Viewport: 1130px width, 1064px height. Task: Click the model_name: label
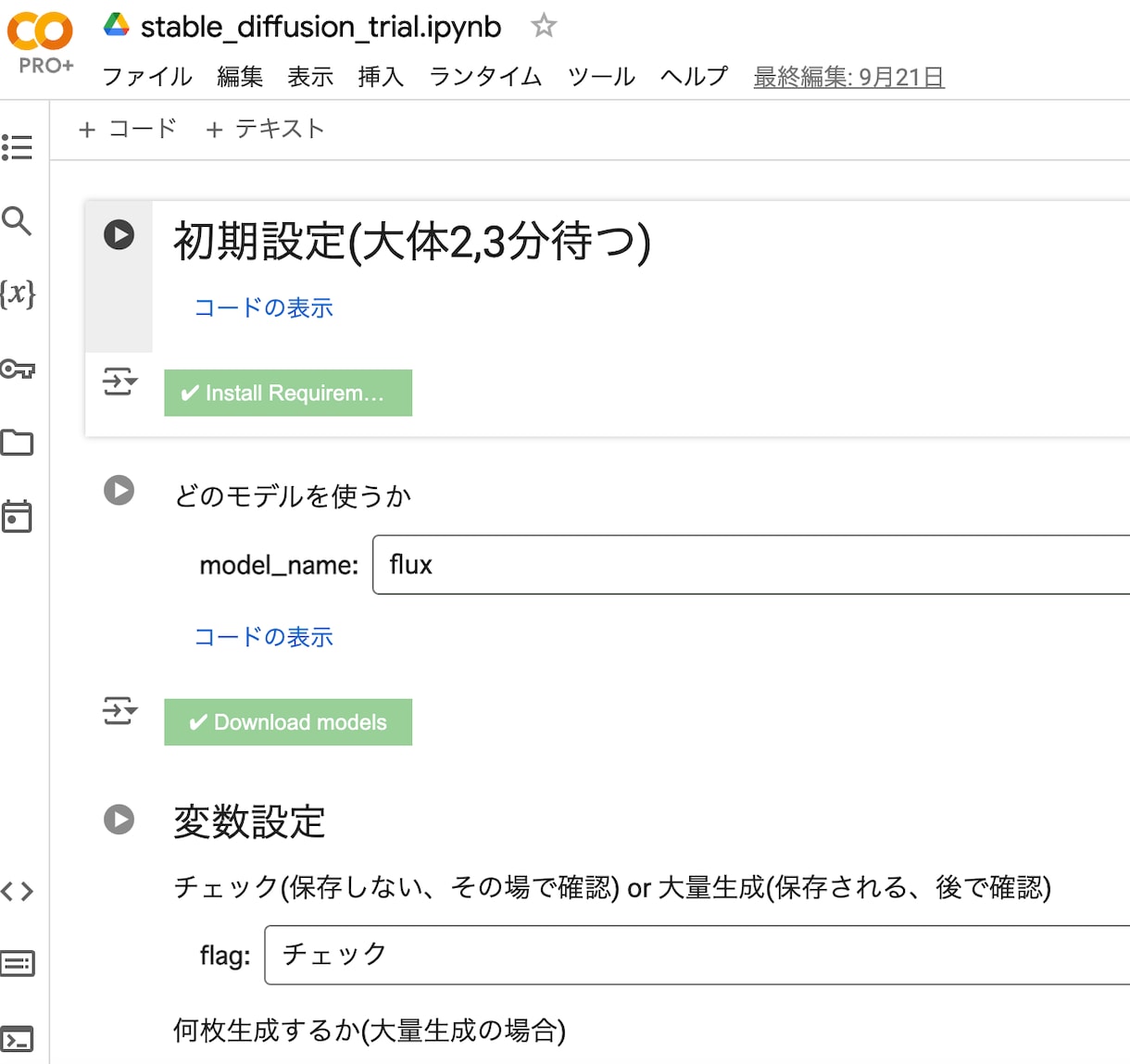point(279,565)
